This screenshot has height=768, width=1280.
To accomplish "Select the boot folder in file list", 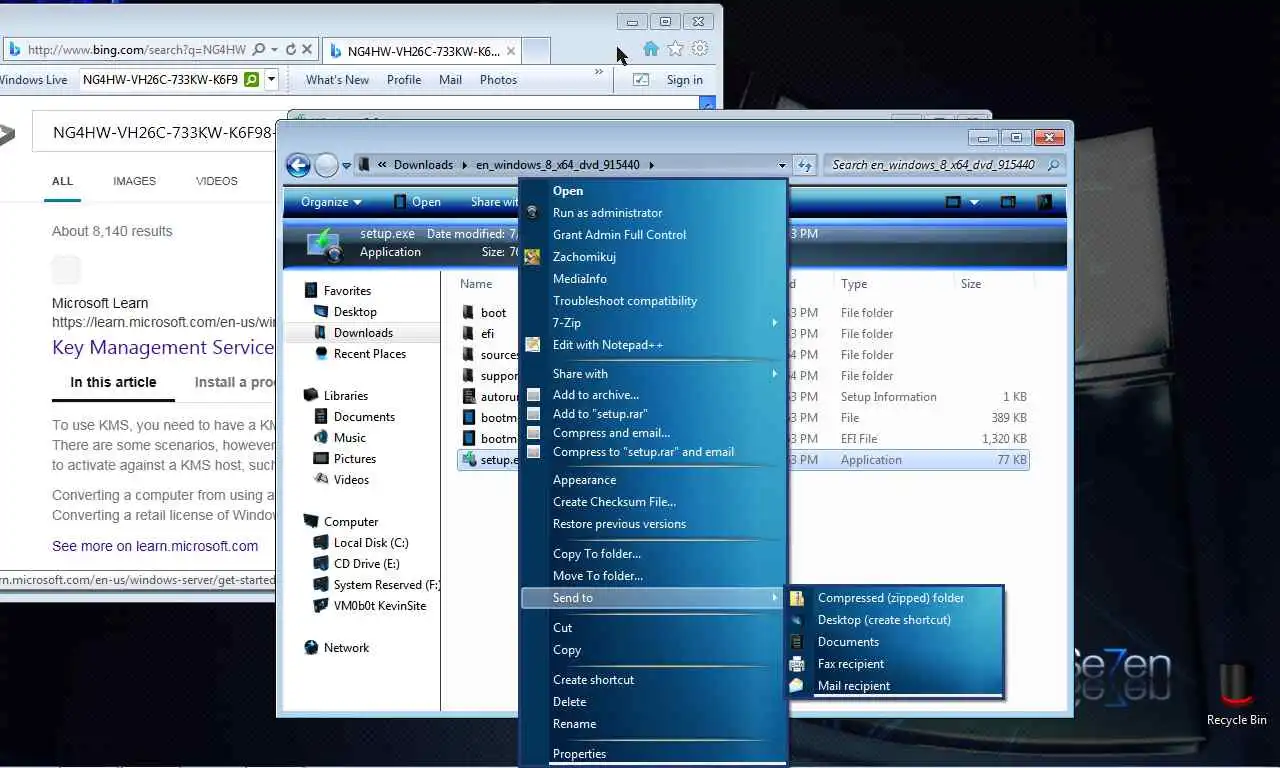I will tap(493, 313).
